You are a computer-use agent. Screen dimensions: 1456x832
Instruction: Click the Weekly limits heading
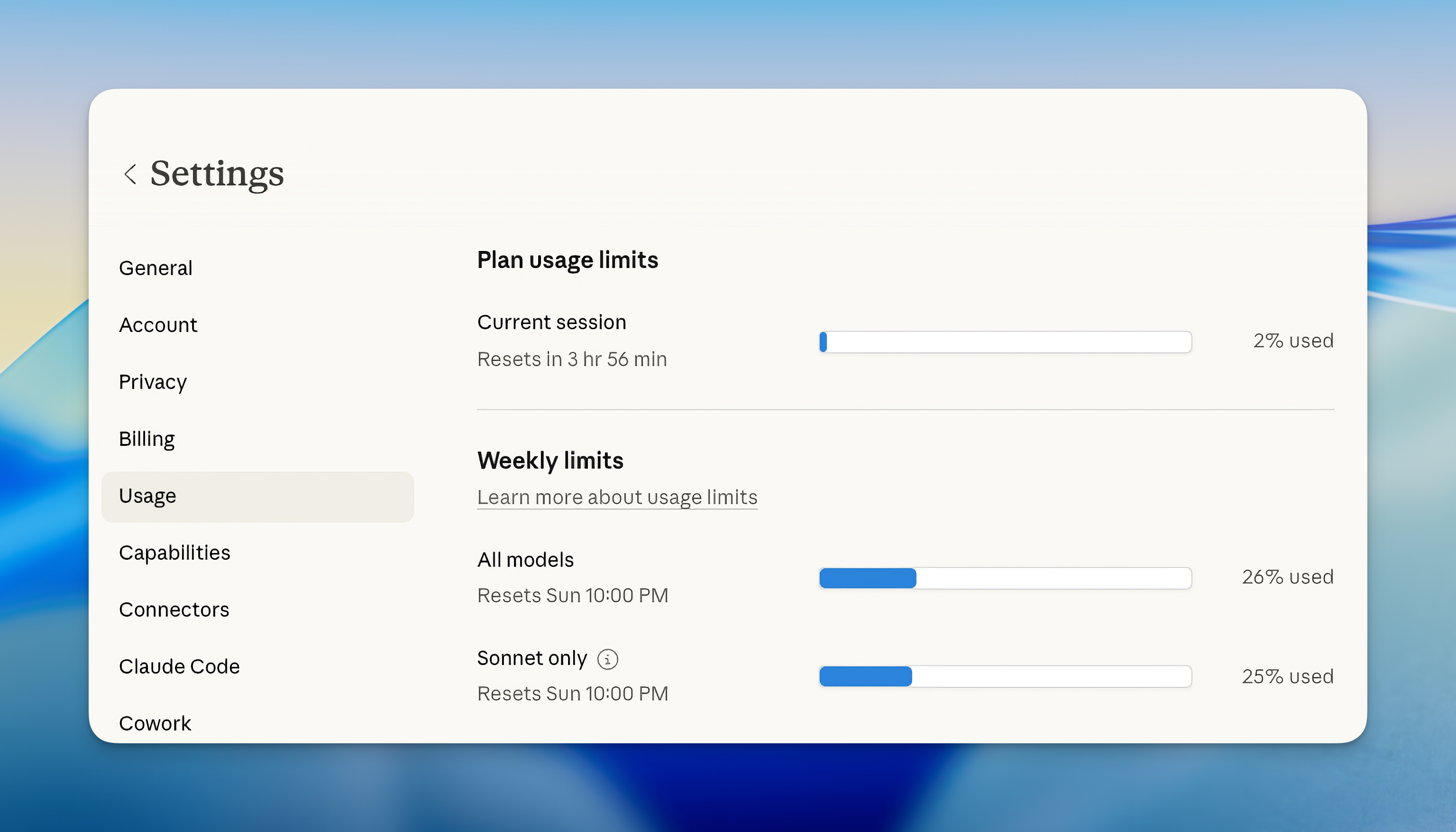pyautogui.click(x=550, y=461)
